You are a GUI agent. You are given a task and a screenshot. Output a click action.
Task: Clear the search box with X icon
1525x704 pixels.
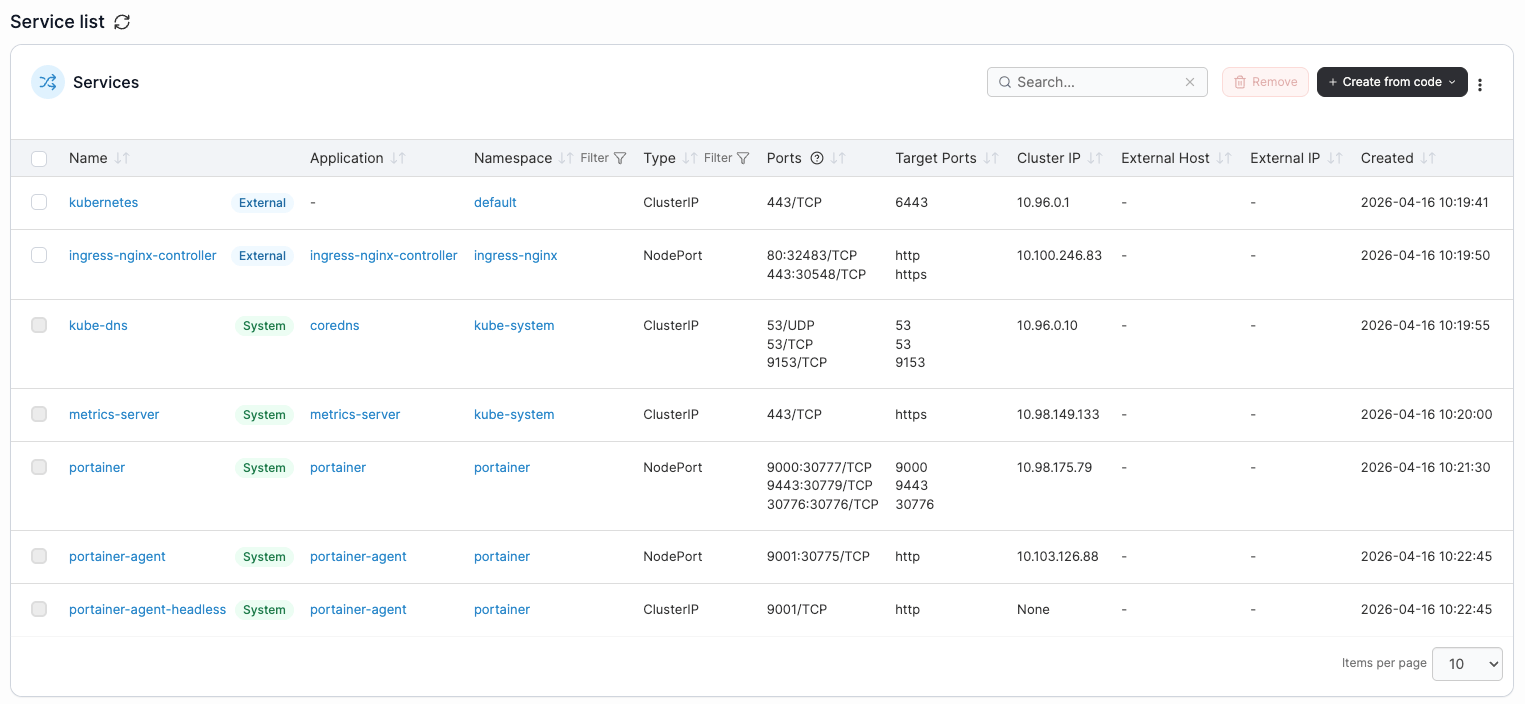[x=1190, y=82]
